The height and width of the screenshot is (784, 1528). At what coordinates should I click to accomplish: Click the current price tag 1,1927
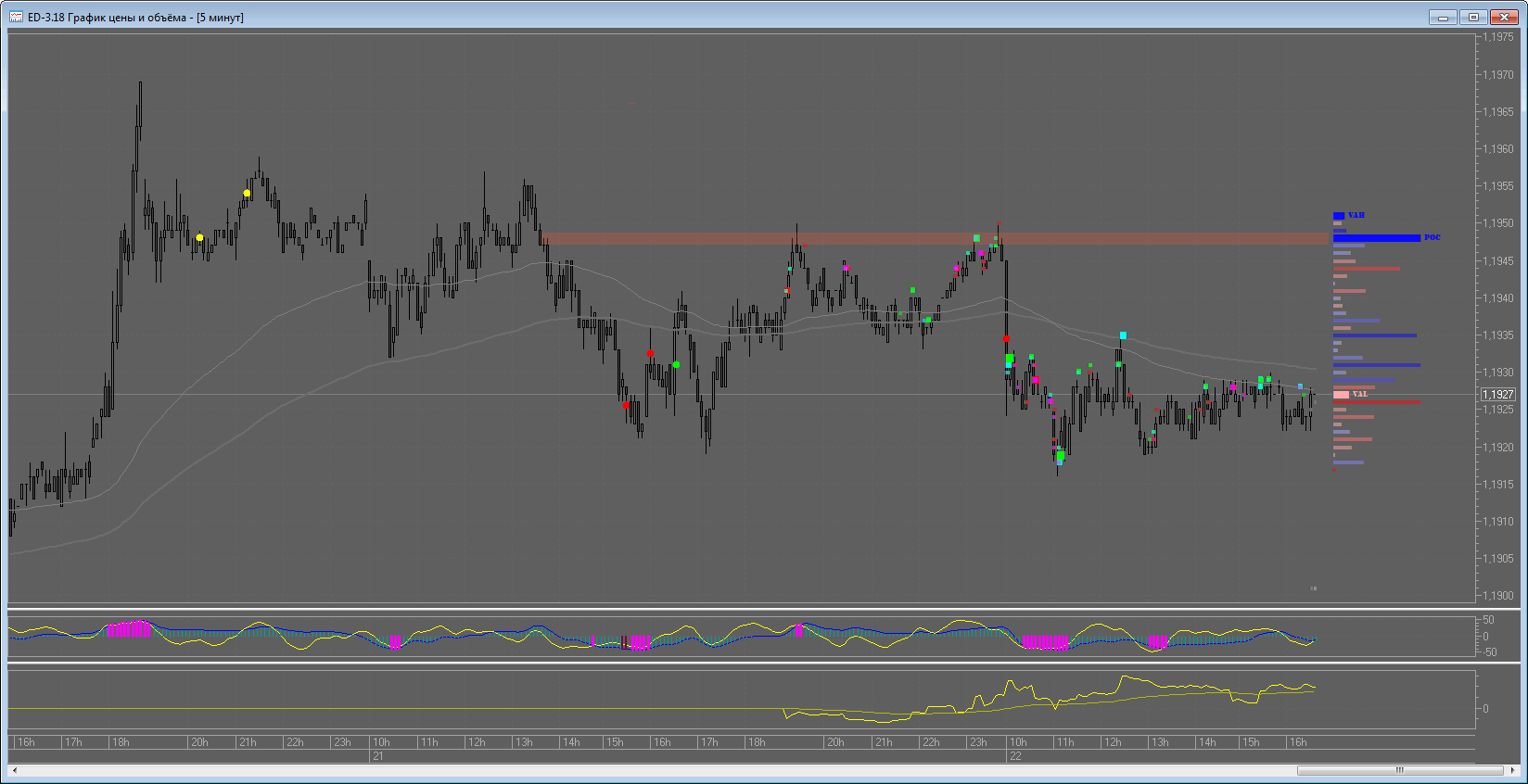coord(1497,395)
